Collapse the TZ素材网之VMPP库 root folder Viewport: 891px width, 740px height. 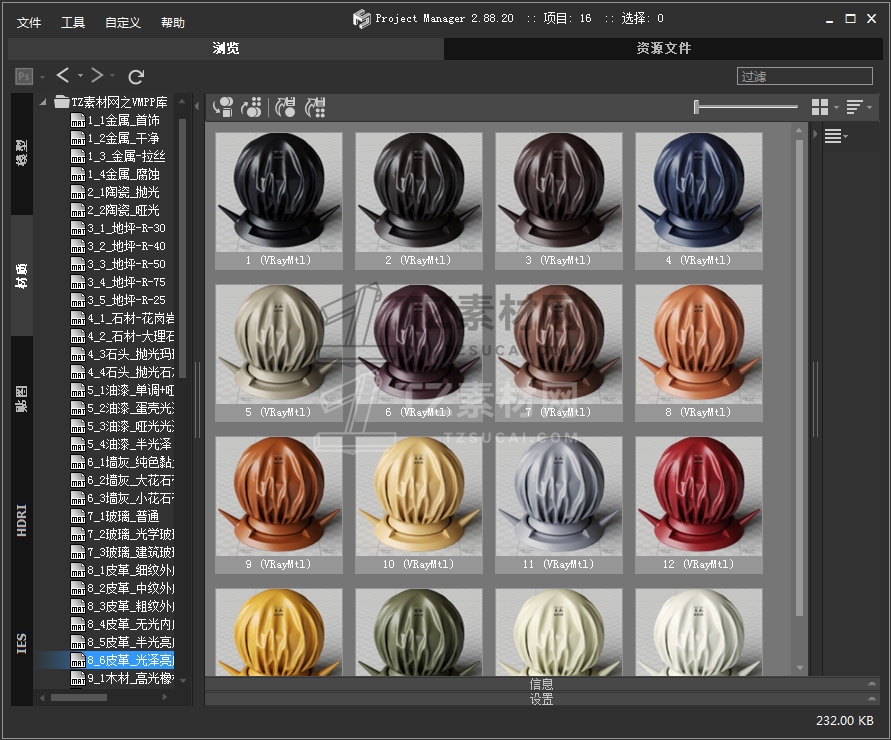coord(44,102)
